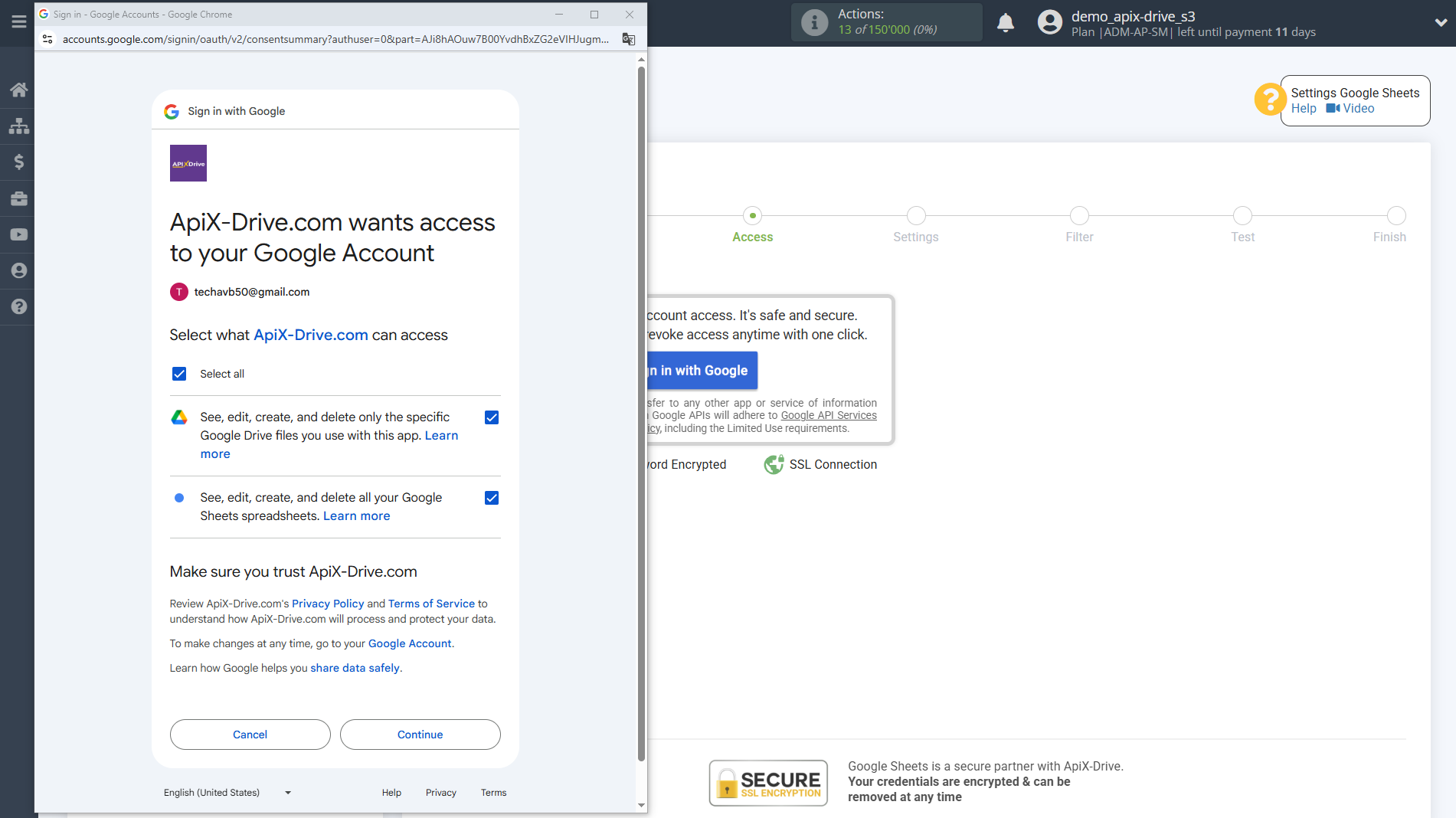Click the Continue button
Viewport: 1456px width, 818px height.
point(420,735)
